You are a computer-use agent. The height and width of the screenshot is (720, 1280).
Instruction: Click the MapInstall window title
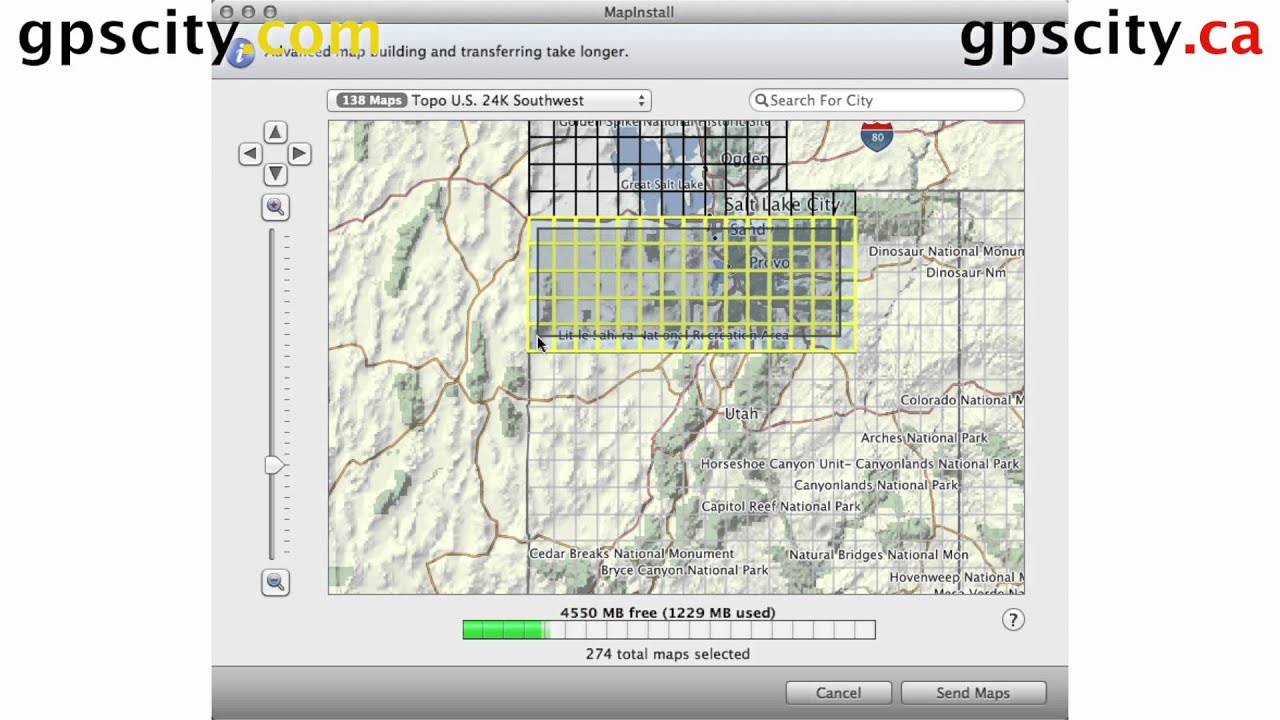point(639,12)
